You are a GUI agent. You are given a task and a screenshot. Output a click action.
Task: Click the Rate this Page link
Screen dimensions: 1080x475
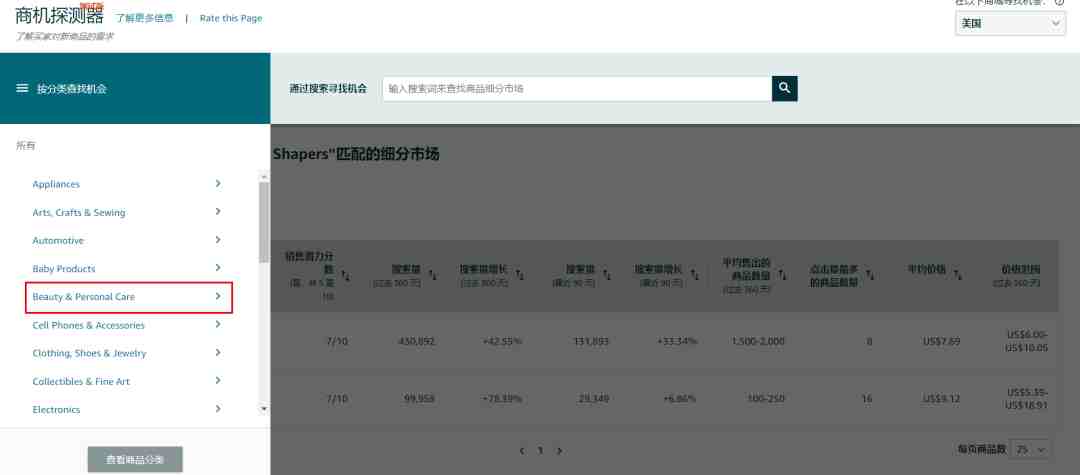point(231,19)
